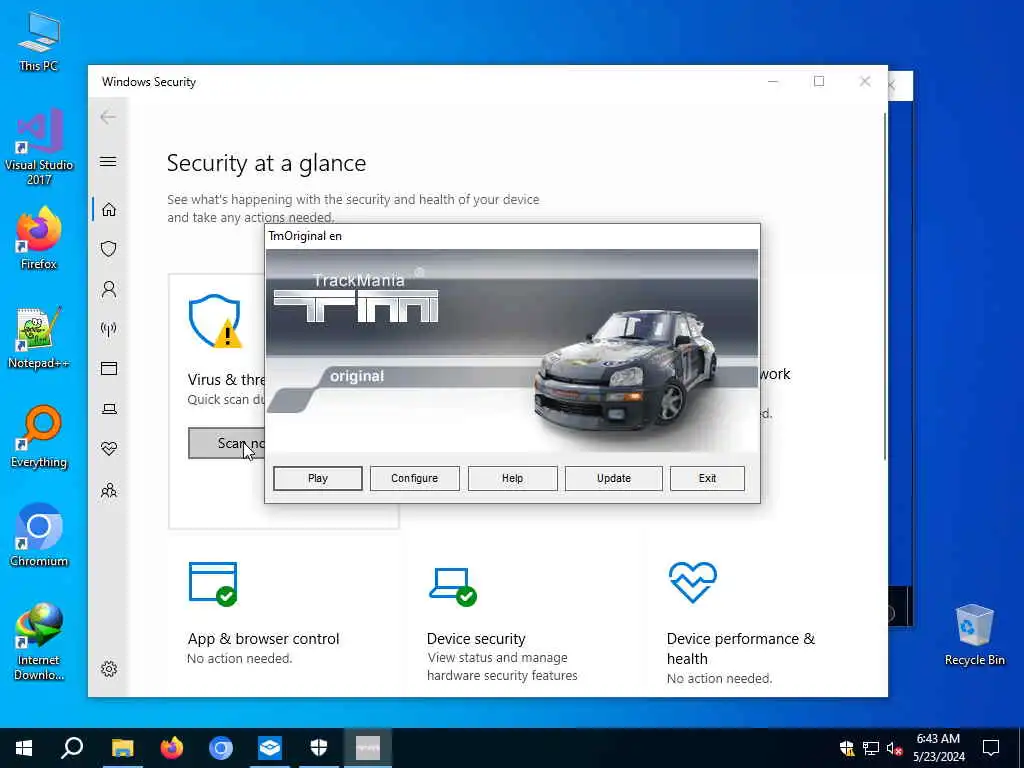Image resolution: width=1024 pixels, height=768 pixels.
Task: Open This PC desktop icon
Action: (x=39, y=41)
